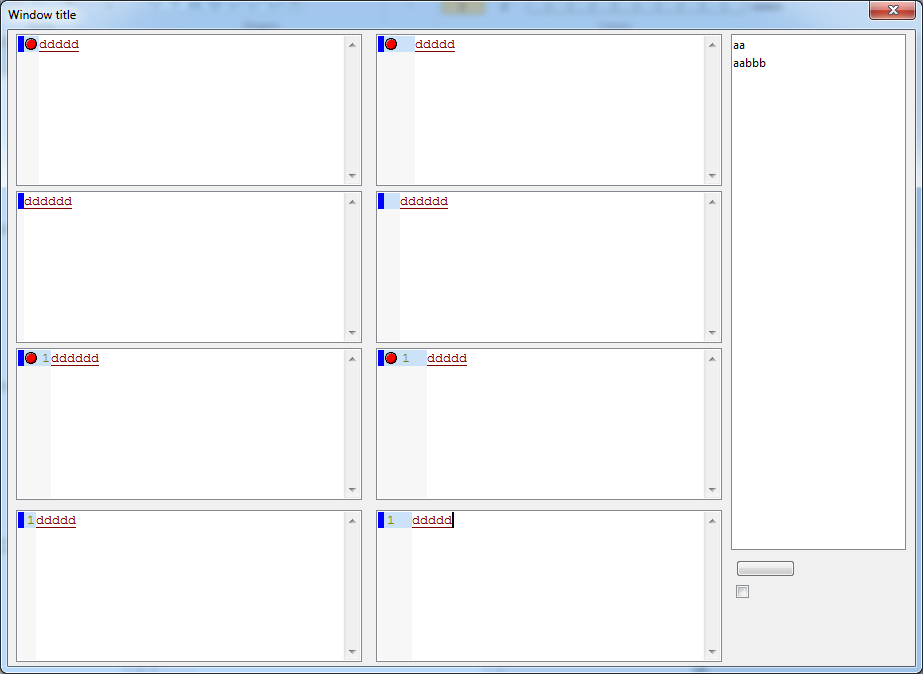Screen dimensions: 923x674
Task: Toggle red breakpoint in third-row right editor
Action: pyautogui.click(x=391, y=358)
